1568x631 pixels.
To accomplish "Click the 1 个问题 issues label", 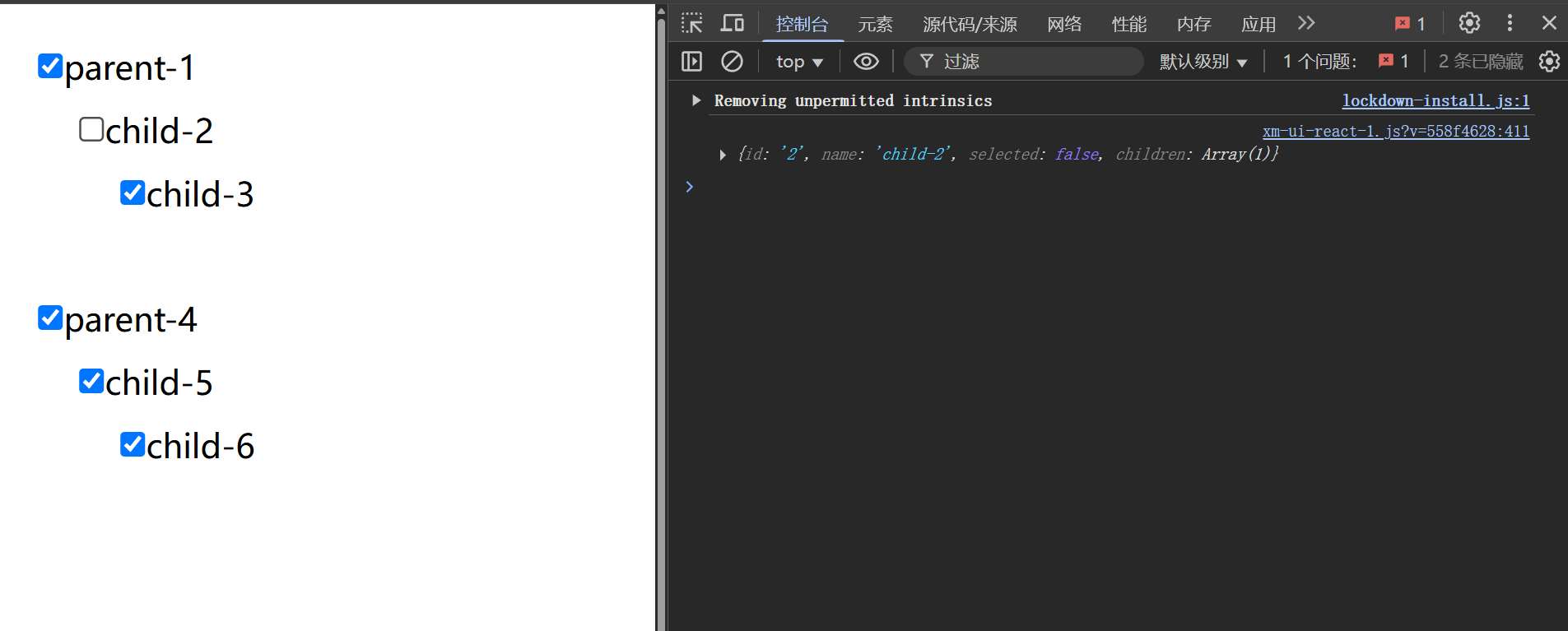I will tap(1319, 62).
